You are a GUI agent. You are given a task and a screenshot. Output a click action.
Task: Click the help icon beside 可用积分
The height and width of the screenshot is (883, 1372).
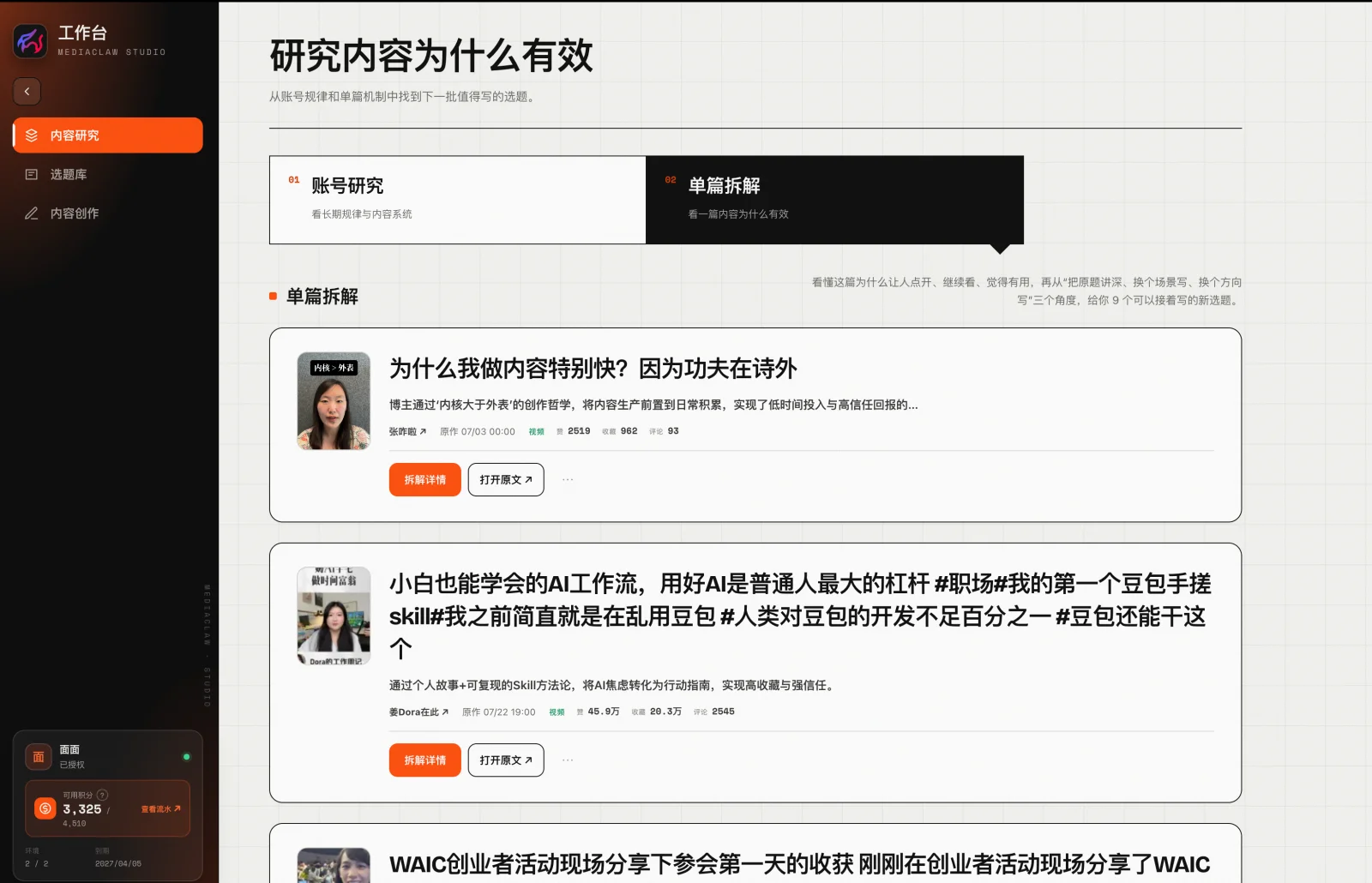(103, 795)
